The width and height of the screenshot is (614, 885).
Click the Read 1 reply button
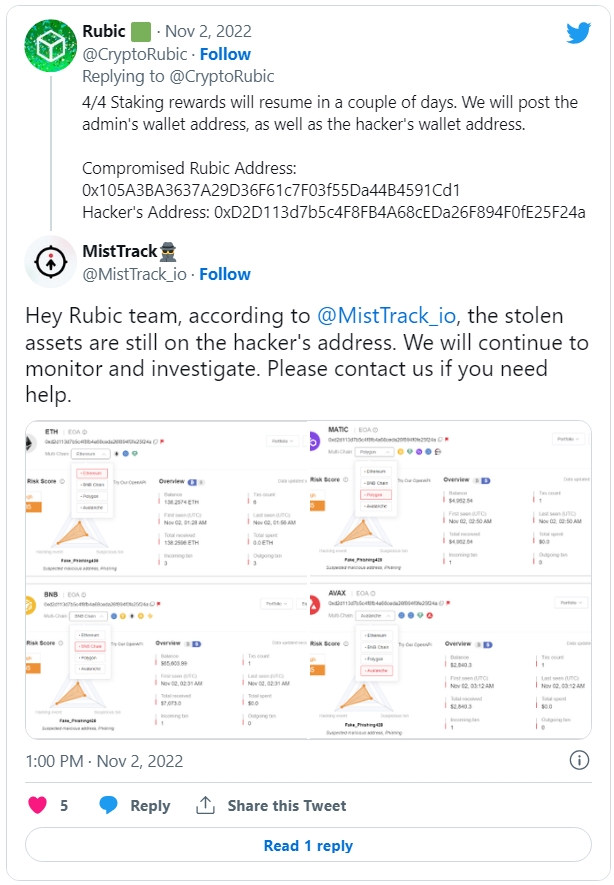tap(308, 845)
